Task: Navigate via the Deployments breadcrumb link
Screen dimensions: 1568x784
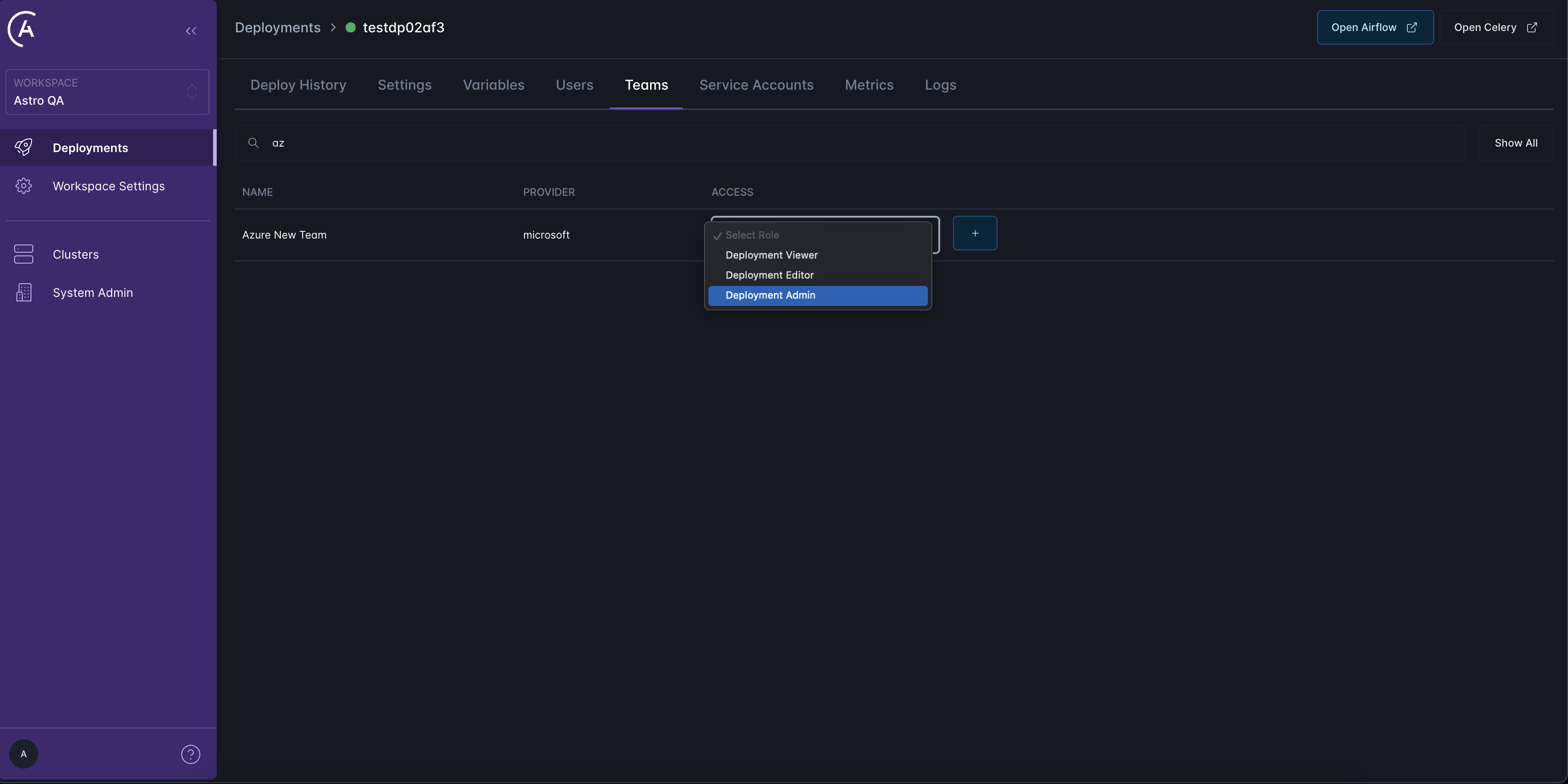Action: point(278,27)
